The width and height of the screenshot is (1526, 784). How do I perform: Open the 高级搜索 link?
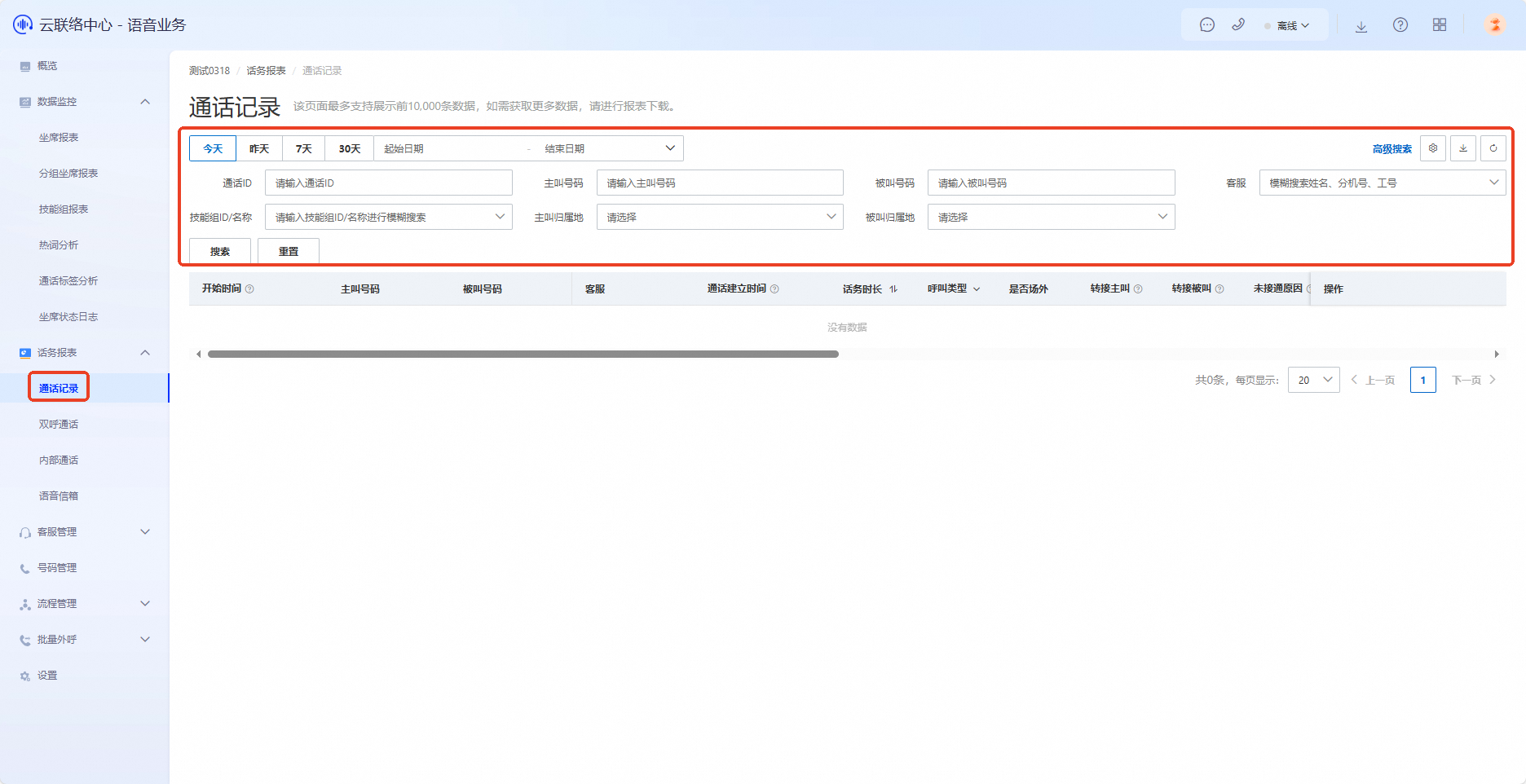[1392, 149]
